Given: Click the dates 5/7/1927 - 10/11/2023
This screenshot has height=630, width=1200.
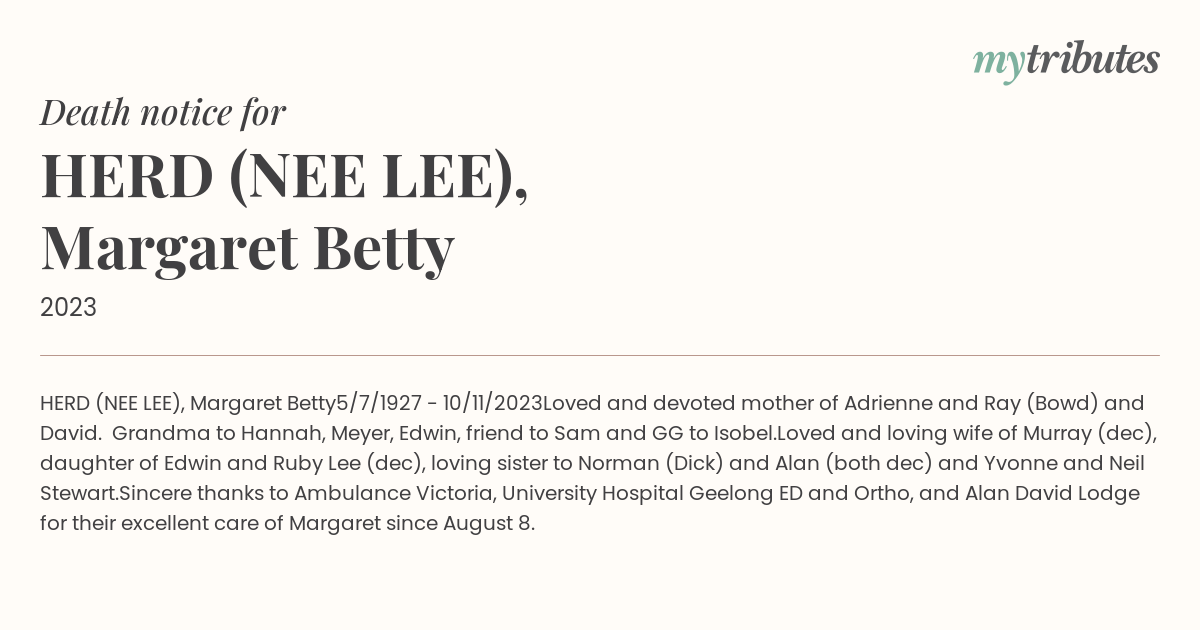Looking at the screenshot, I should 439,404.
